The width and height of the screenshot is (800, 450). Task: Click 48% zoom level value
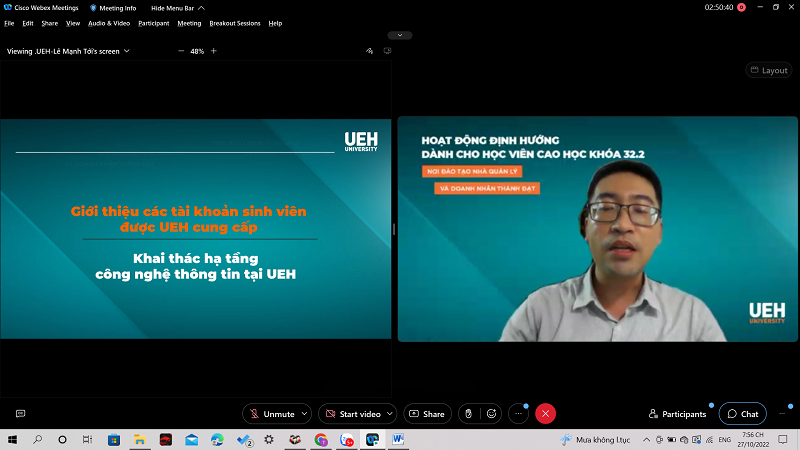coord(197,51)
